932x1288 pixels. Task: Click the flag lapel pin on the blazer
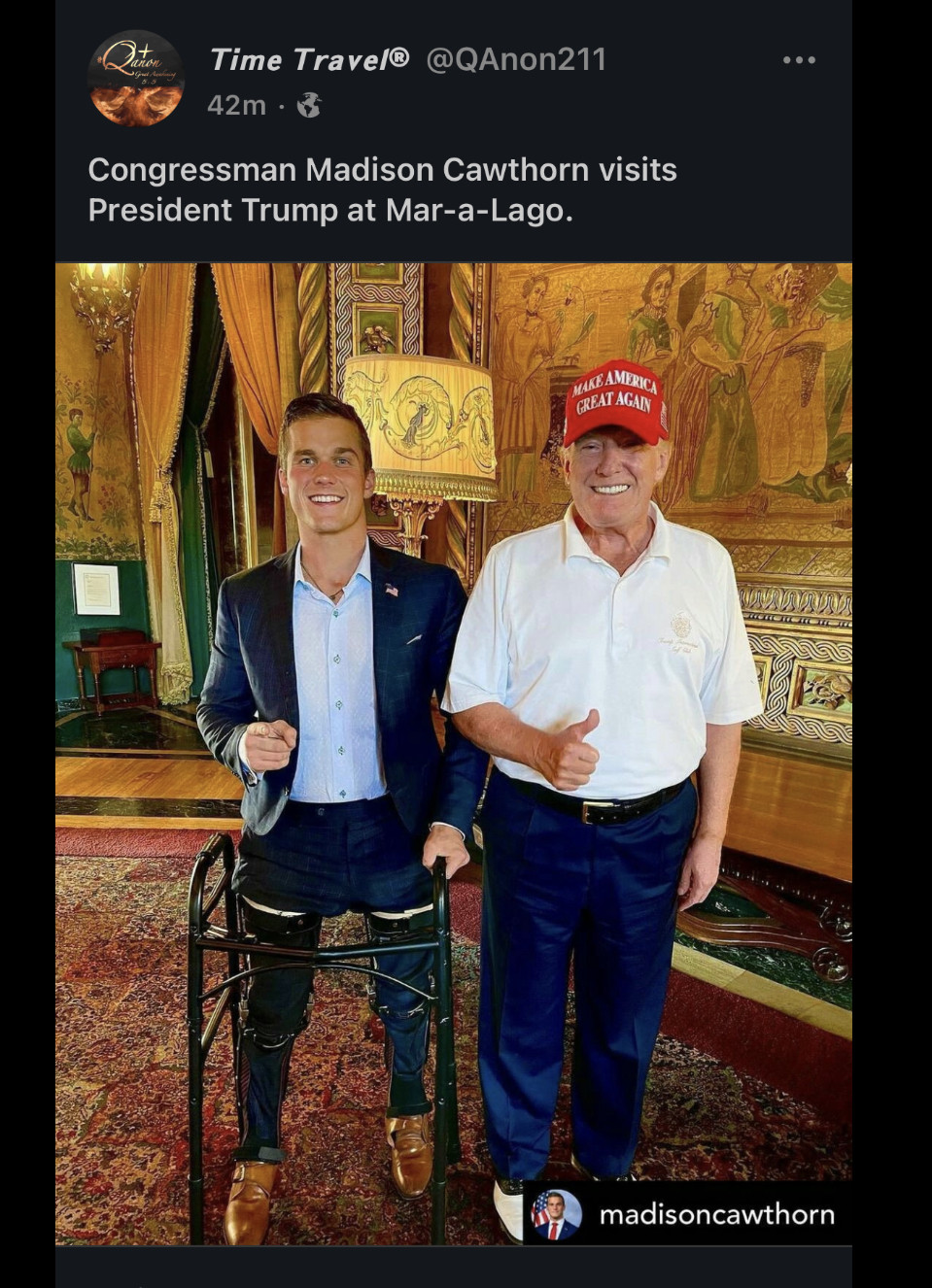[x=391, y=590]
